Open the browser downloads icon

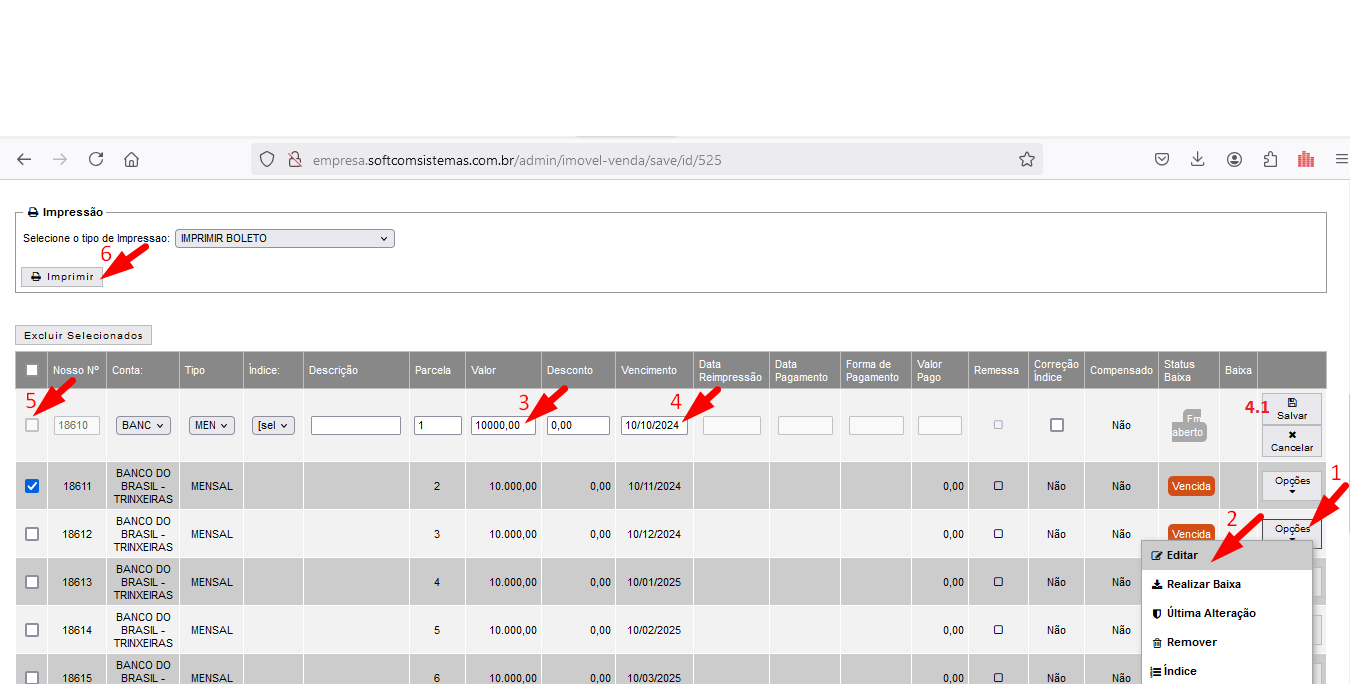point(1198,159)
